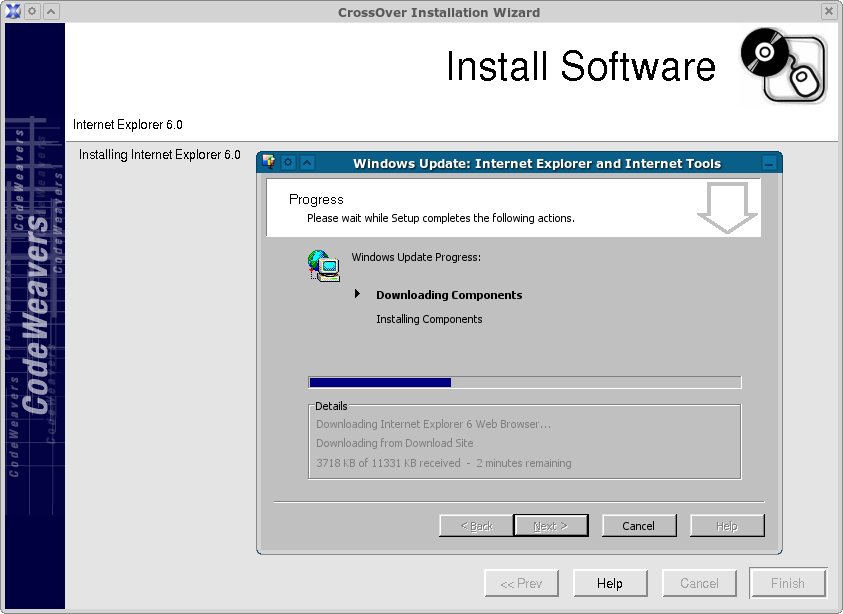This screenshot has height=614, width=843.
Task: Click the shade arrow in Windows Update title bar
Action: [307, 162]
